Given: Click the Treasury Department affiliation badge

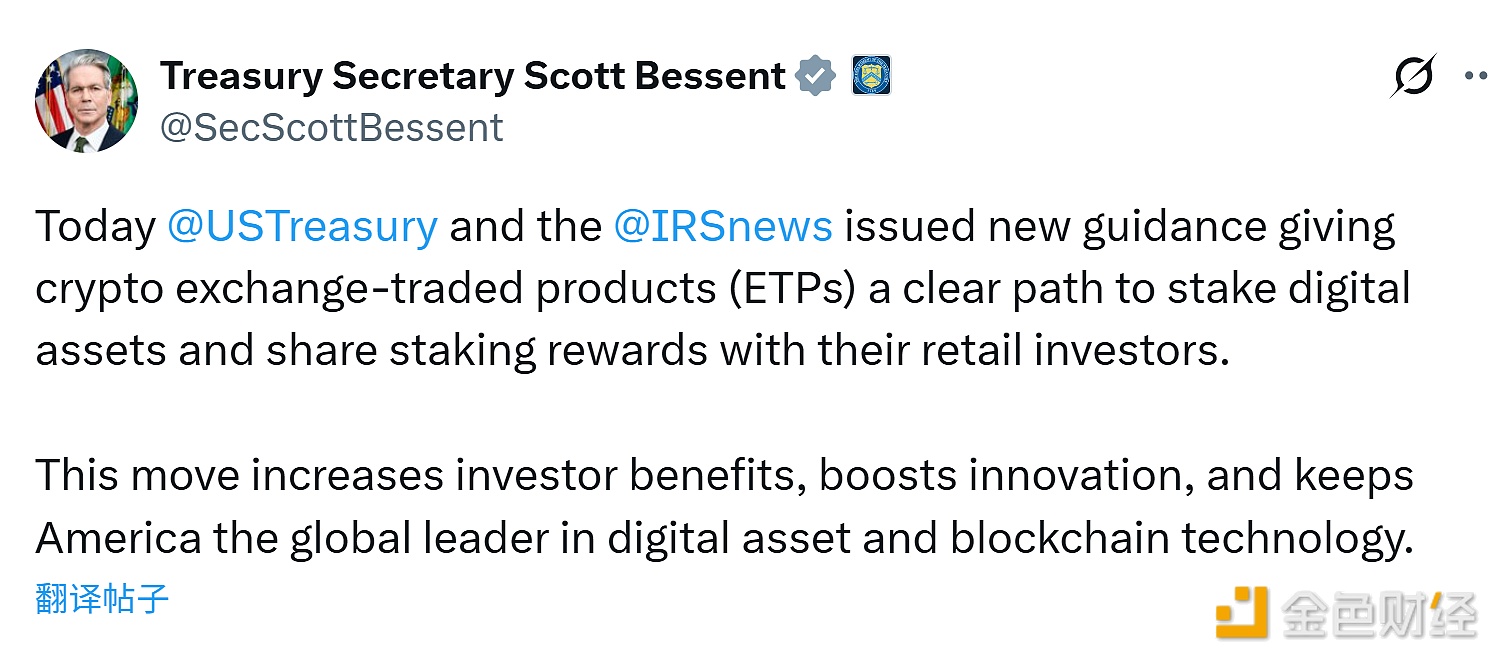Looking at the screenshot, I should [x=870, y=76].
